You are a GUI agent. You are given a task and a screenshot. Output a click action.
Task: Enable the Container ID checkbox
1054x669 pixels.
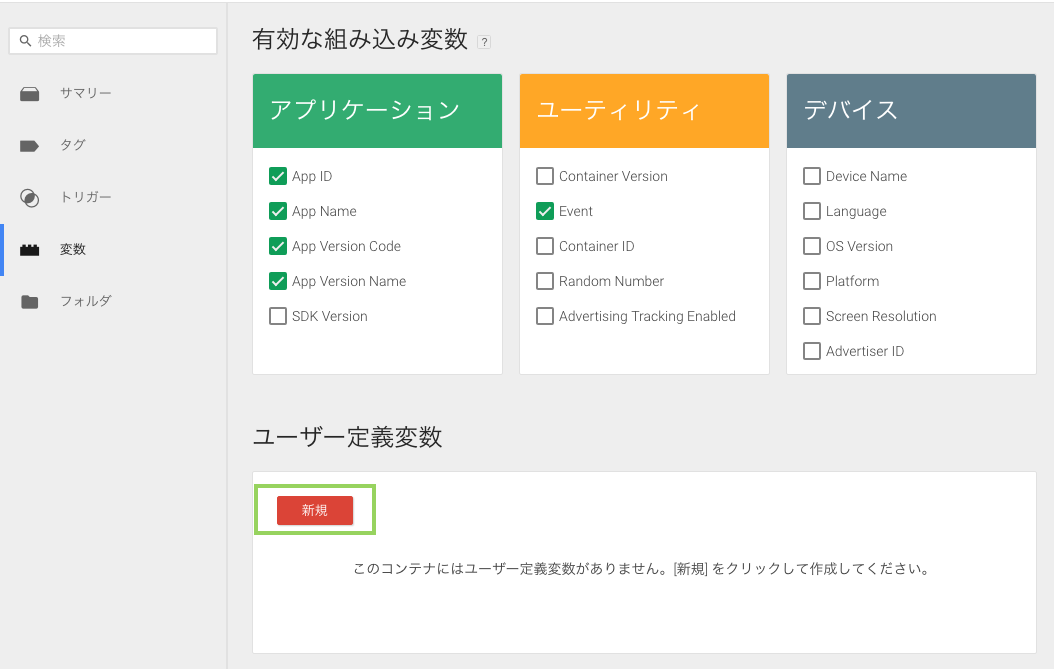click(544, 246)
